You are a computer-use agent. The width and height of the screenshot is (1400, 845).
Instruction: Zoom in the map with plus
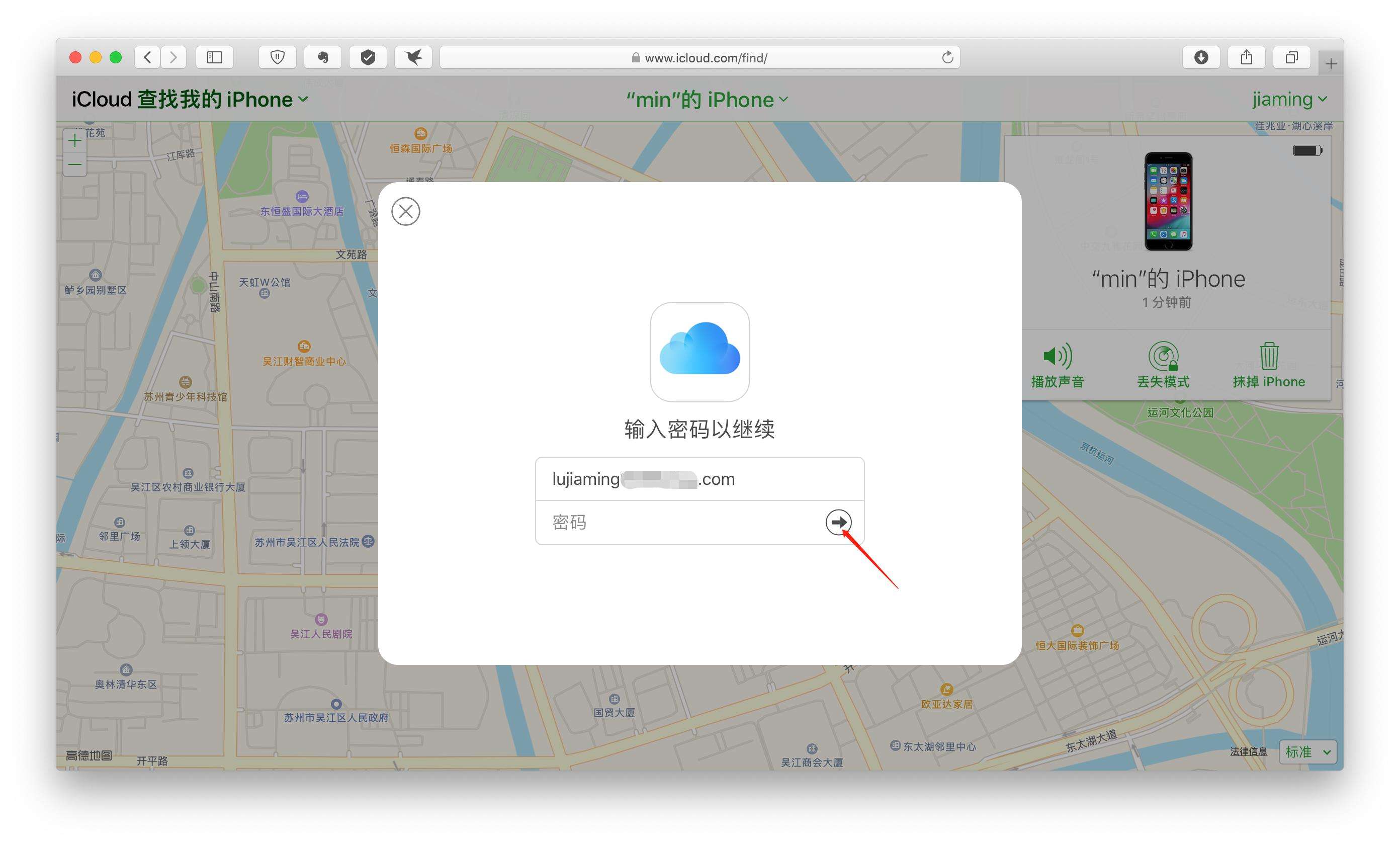tap(75, 140)
